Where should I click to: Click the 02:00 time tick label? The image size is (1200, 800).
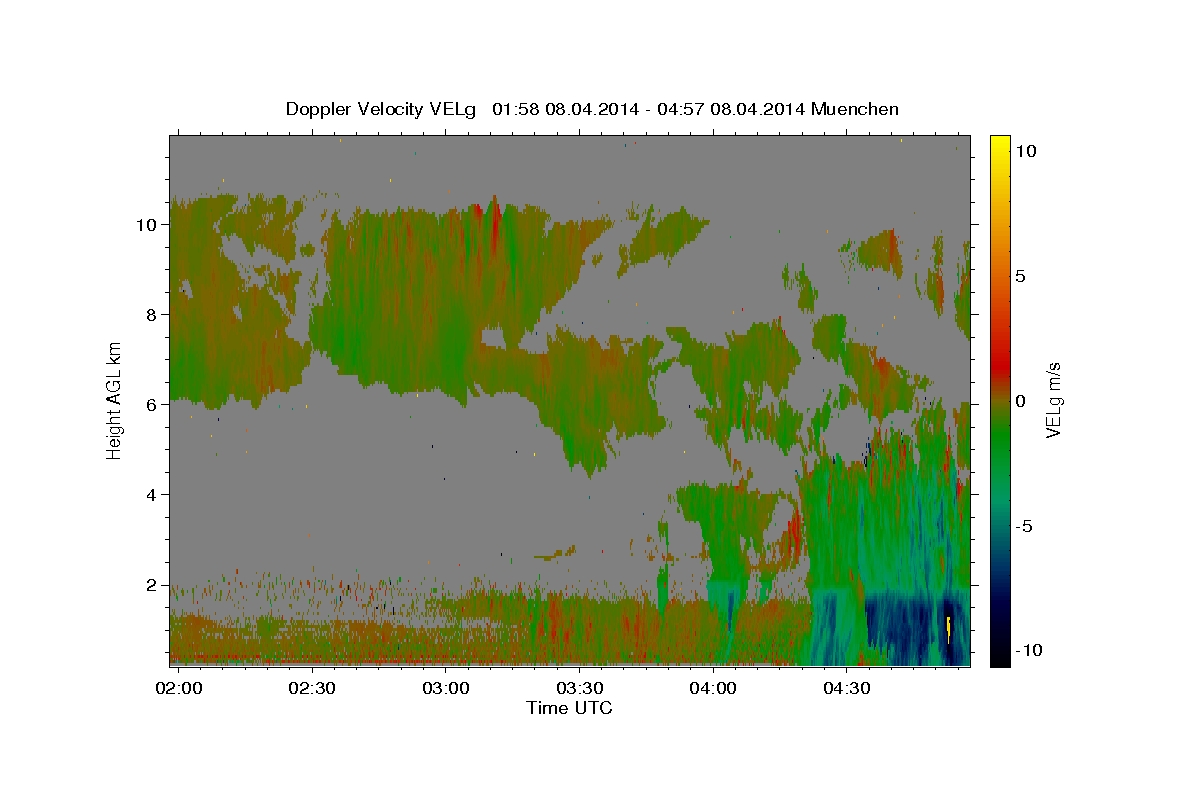tap(180, 689)
